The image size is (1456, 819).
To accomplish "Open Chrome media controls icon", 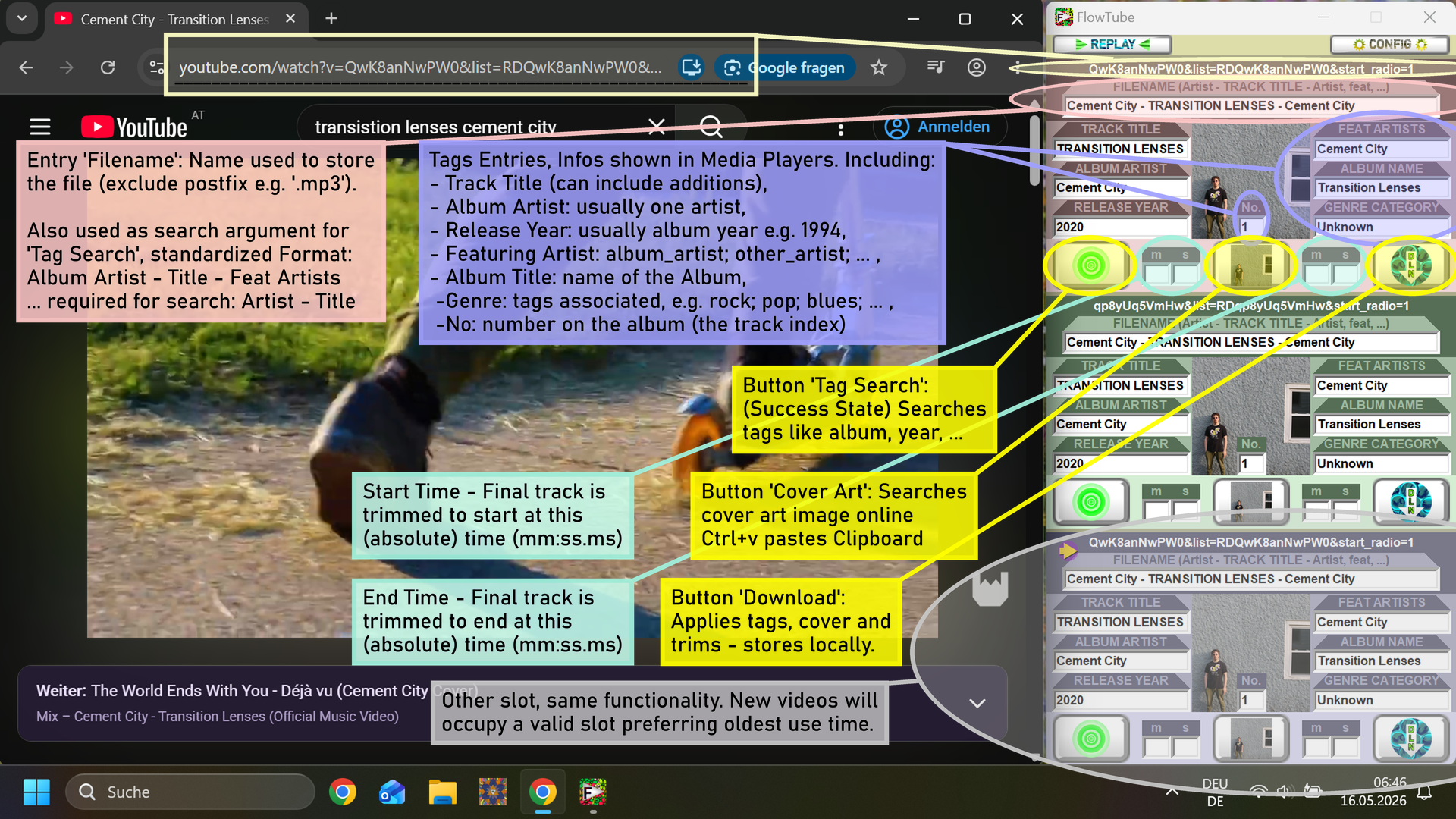I will [x=936, y=67].
